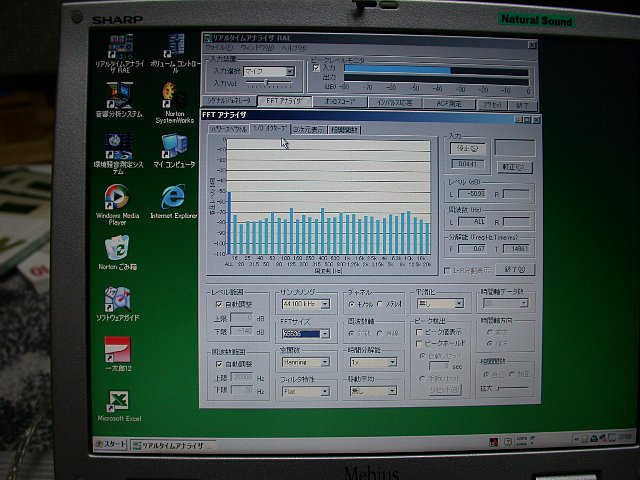Select the Mono channel radio button

pyautogui.click(x=352, y=303)
